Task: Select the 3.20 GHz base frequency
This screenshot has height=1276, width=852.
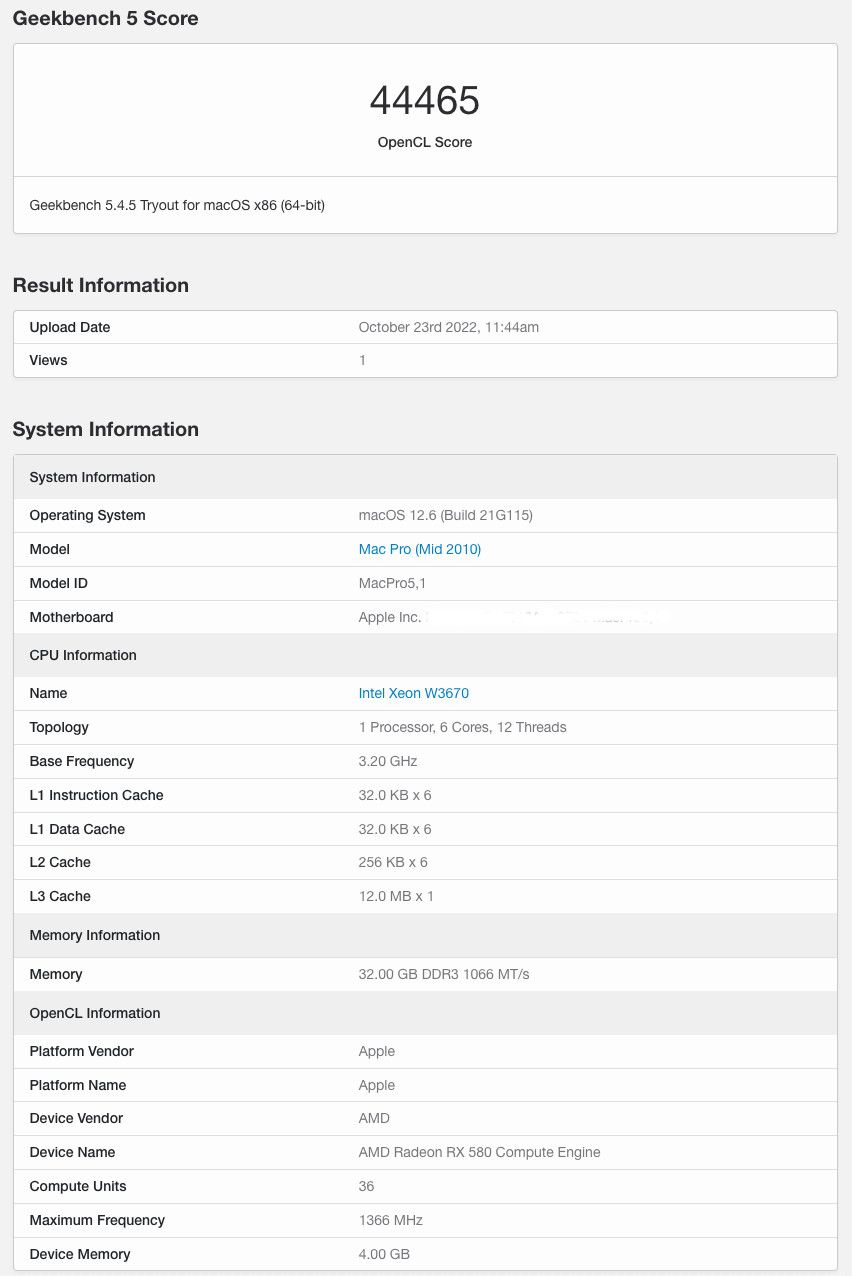Action: 388,761
